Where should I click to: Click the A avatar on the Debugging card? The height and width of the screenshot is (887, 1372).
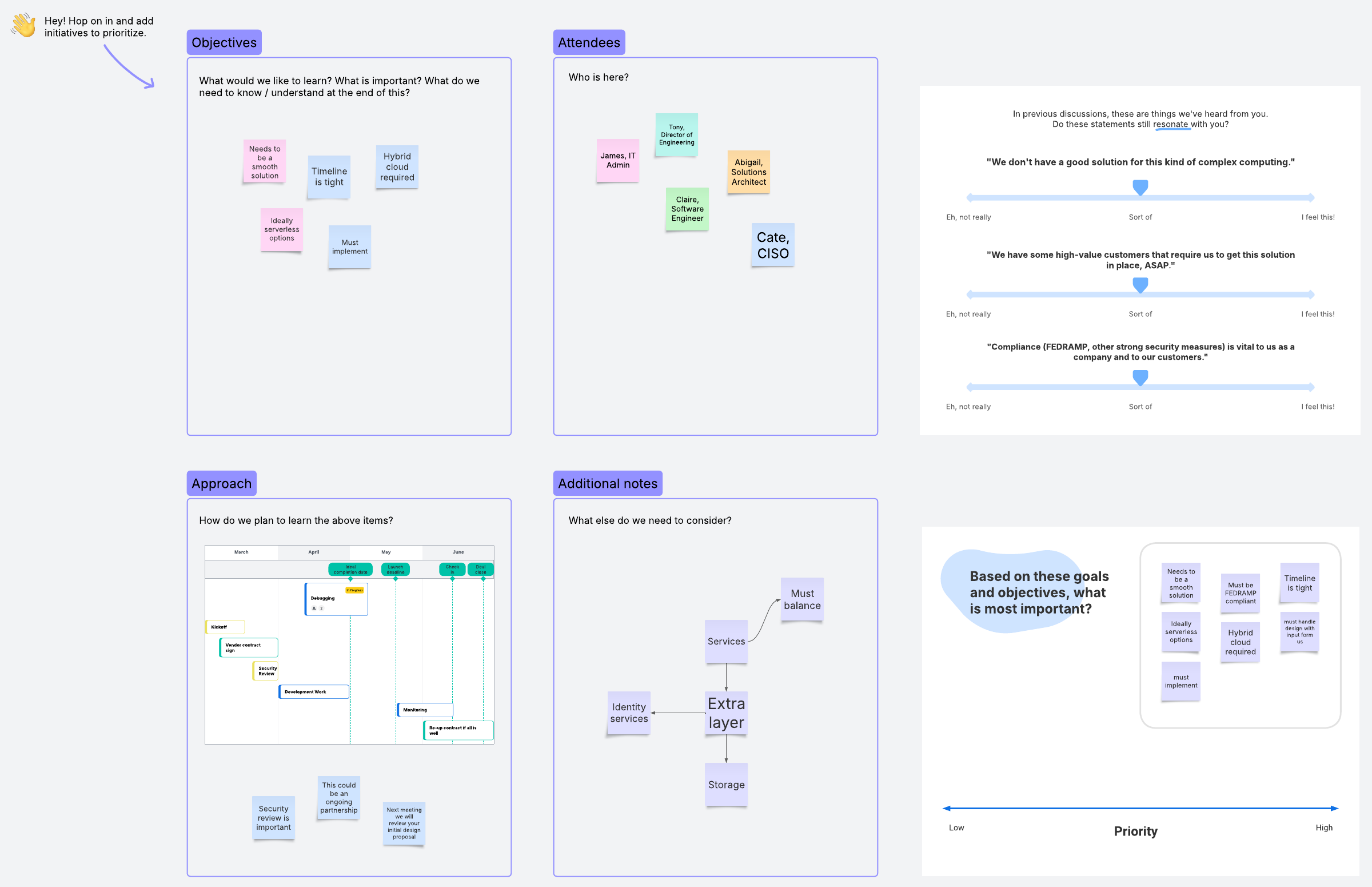click(314, 608)
